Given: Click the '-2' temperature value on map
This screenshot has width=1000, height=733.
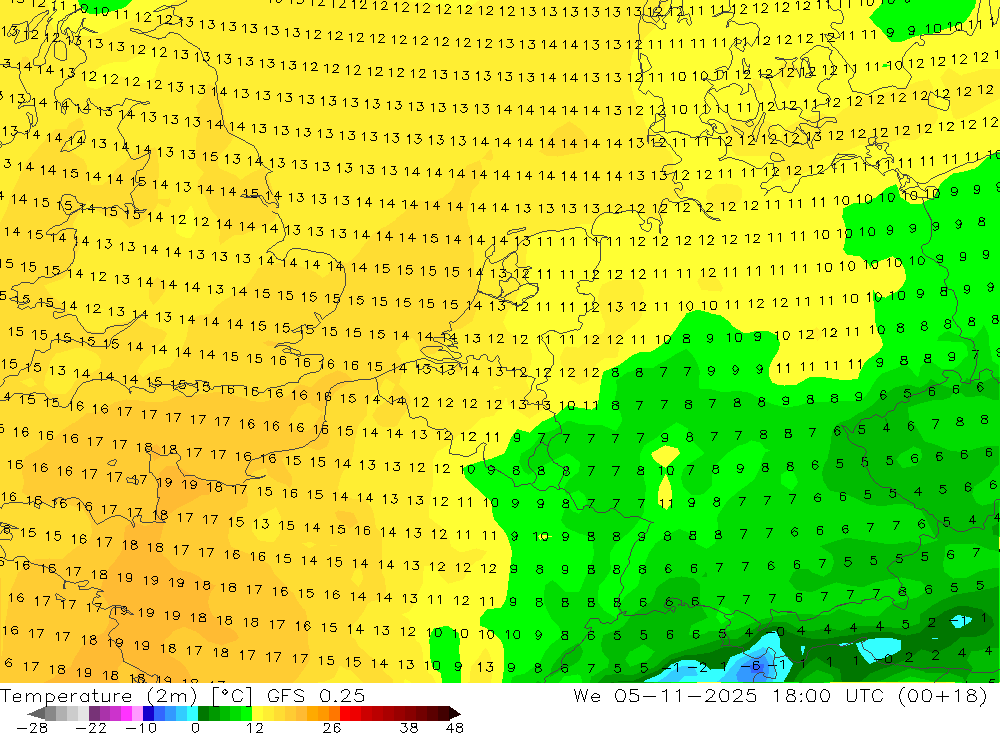Looking at the screenshot, I should point(700,667).
